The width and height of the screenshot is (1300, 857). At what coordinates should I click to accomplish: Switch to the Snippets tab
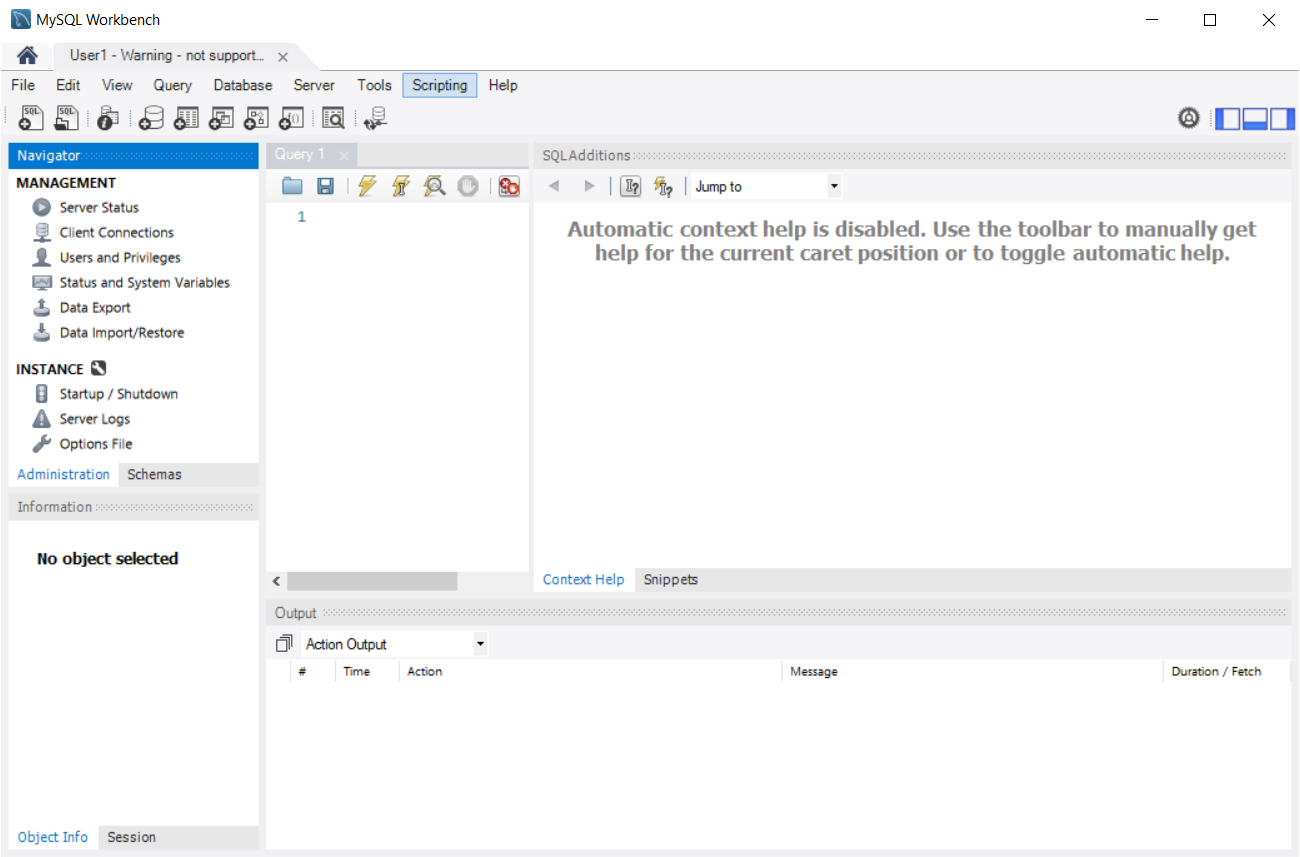(671, 579)
